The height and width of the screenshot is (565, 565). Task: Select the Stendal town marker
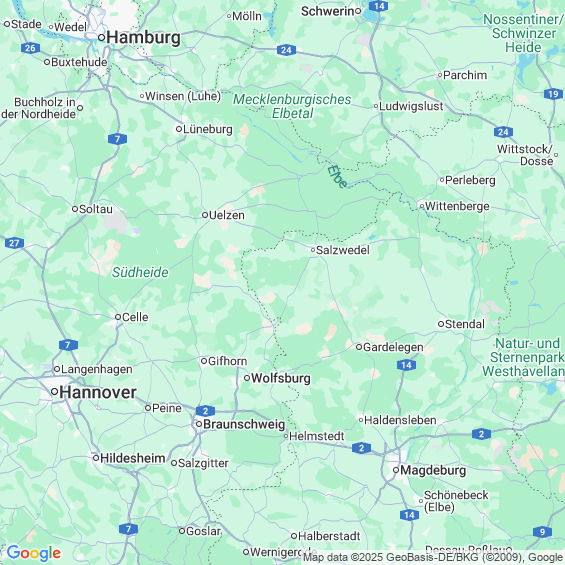click(441, 324)
